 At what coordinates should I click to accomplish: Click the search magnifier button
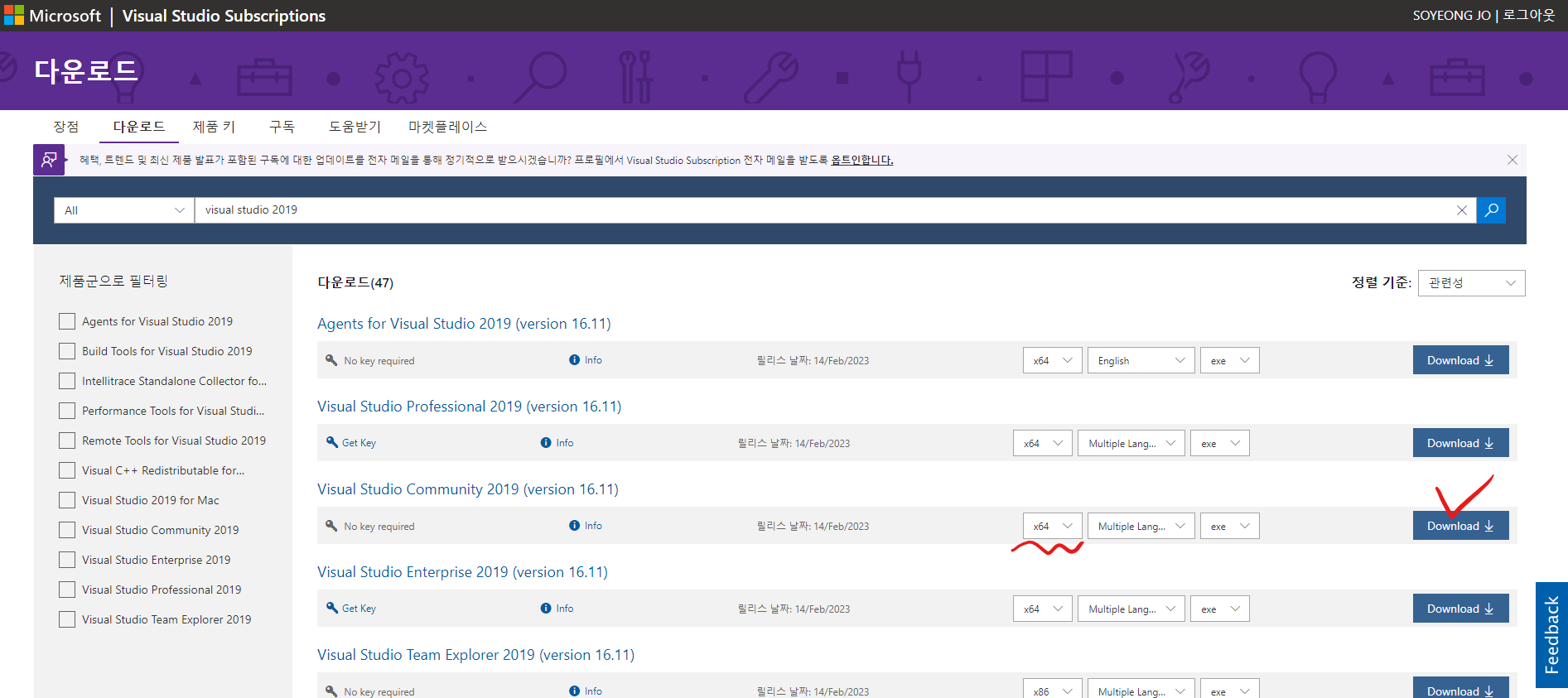1492,210
